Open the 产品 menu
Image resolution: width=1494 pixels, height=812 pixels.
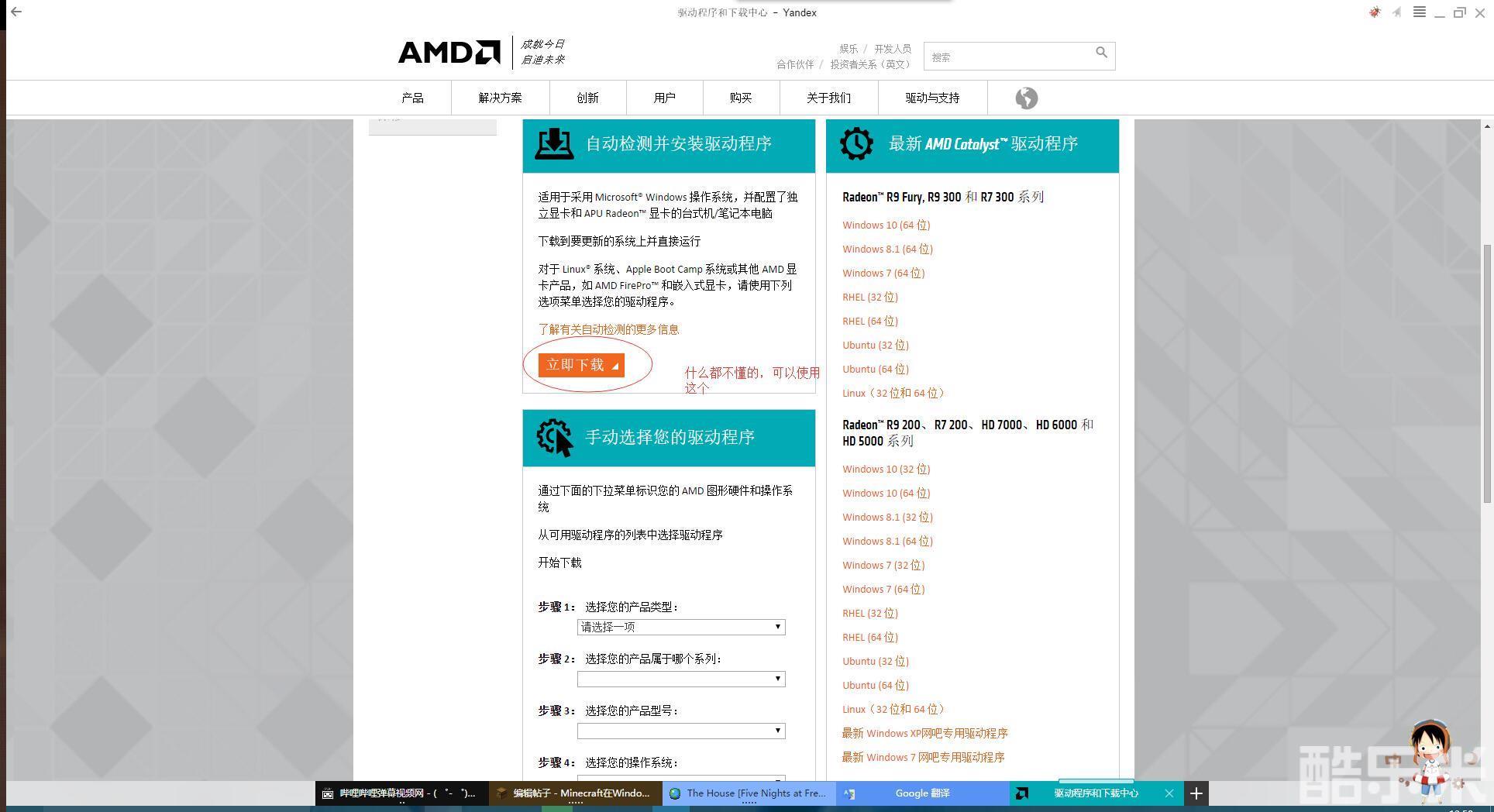point(412,98)
